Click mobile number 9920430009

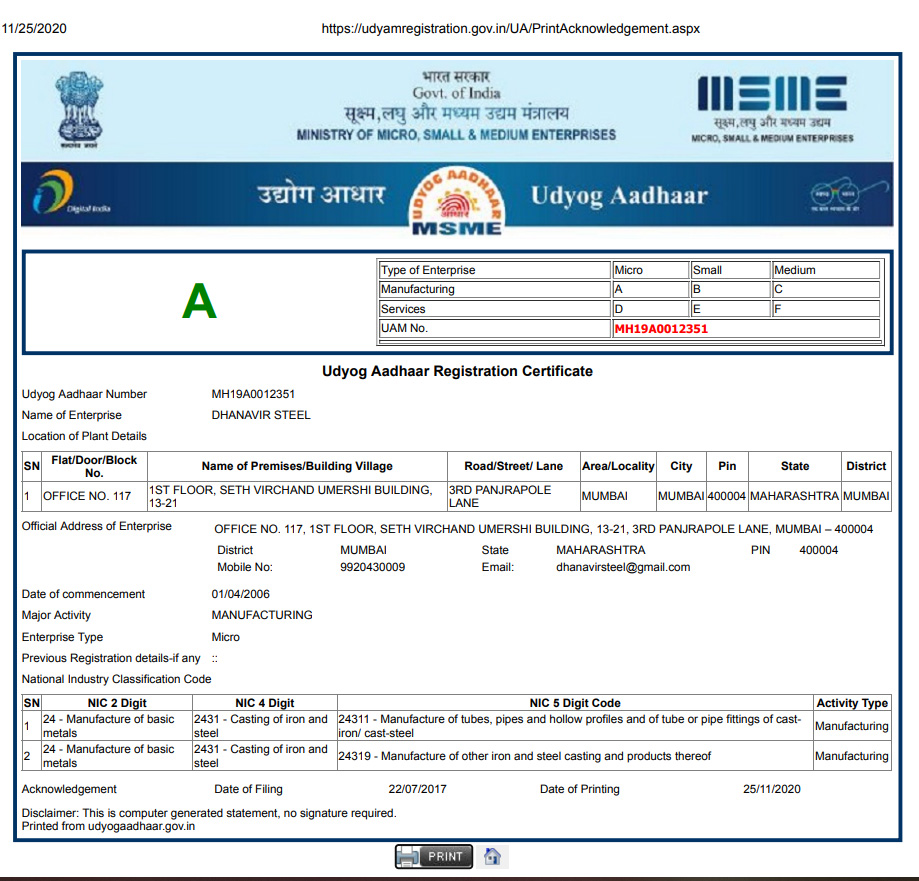click(x=372, y=567)
